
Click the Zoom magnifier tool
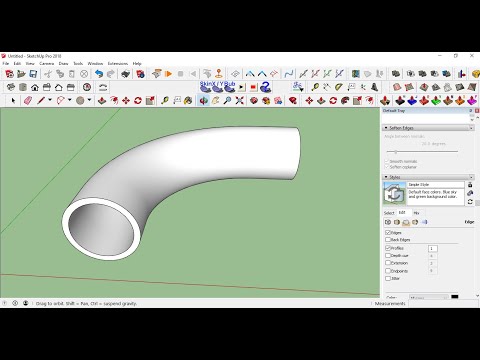click(227, 100)
